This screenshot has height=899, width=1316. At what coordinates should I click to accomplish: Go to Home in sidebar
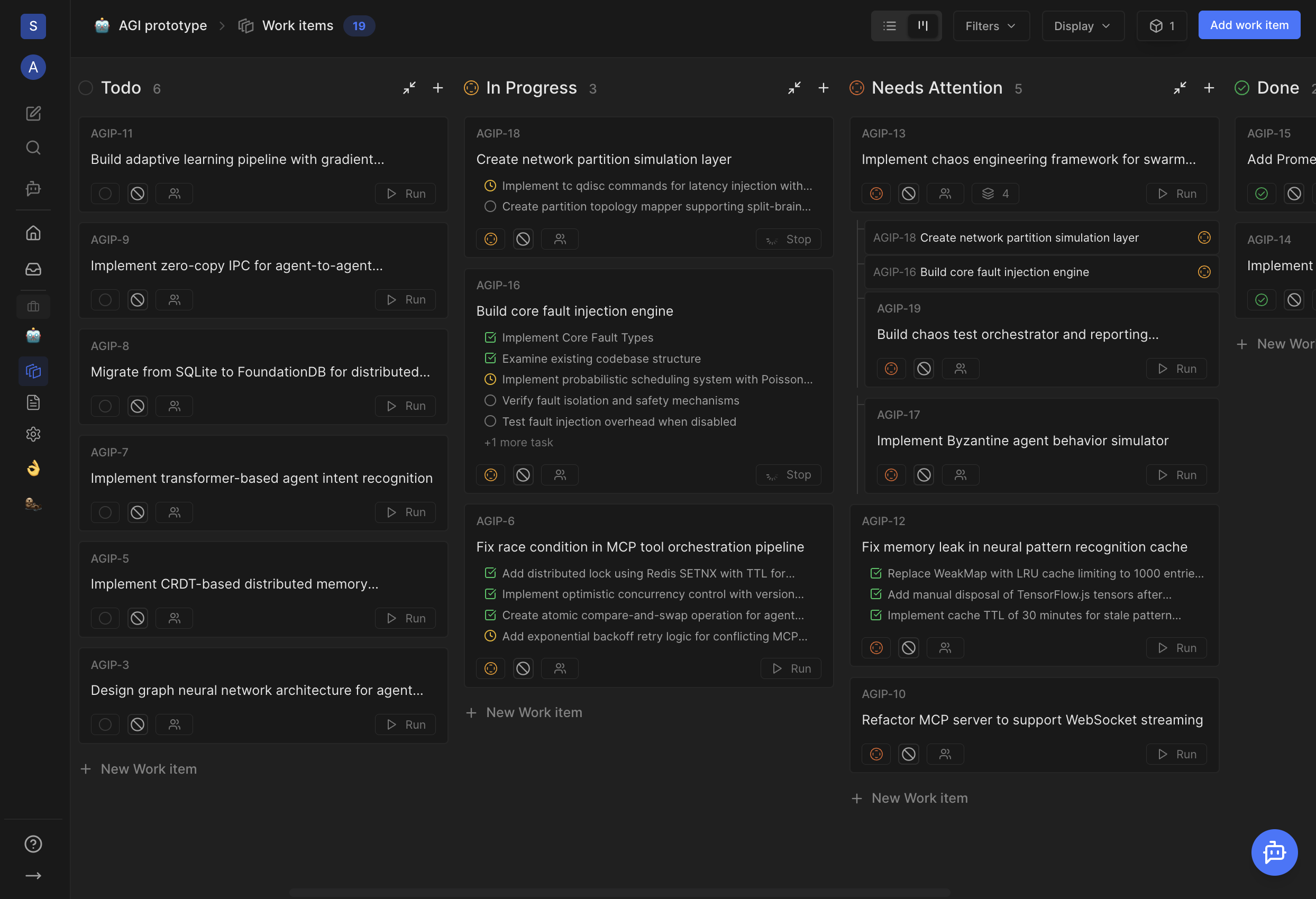point(33,233)
